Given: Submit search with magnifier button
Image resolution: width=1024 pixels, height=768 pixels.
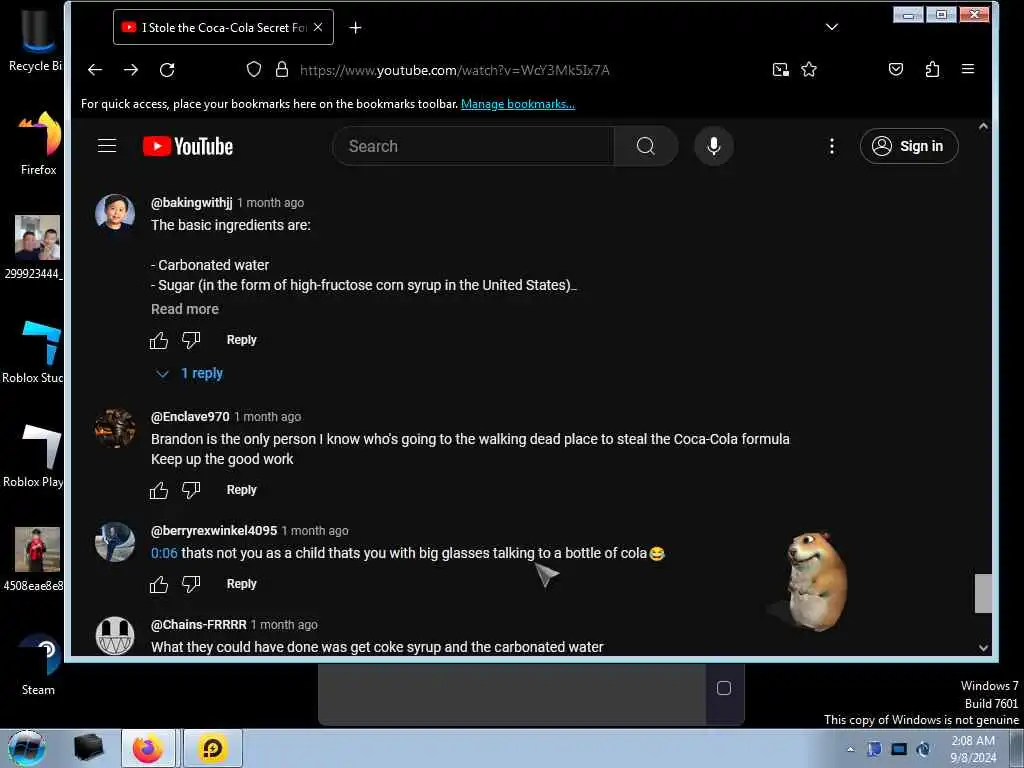Looking at the screenshot, I should tap(646, 146).
